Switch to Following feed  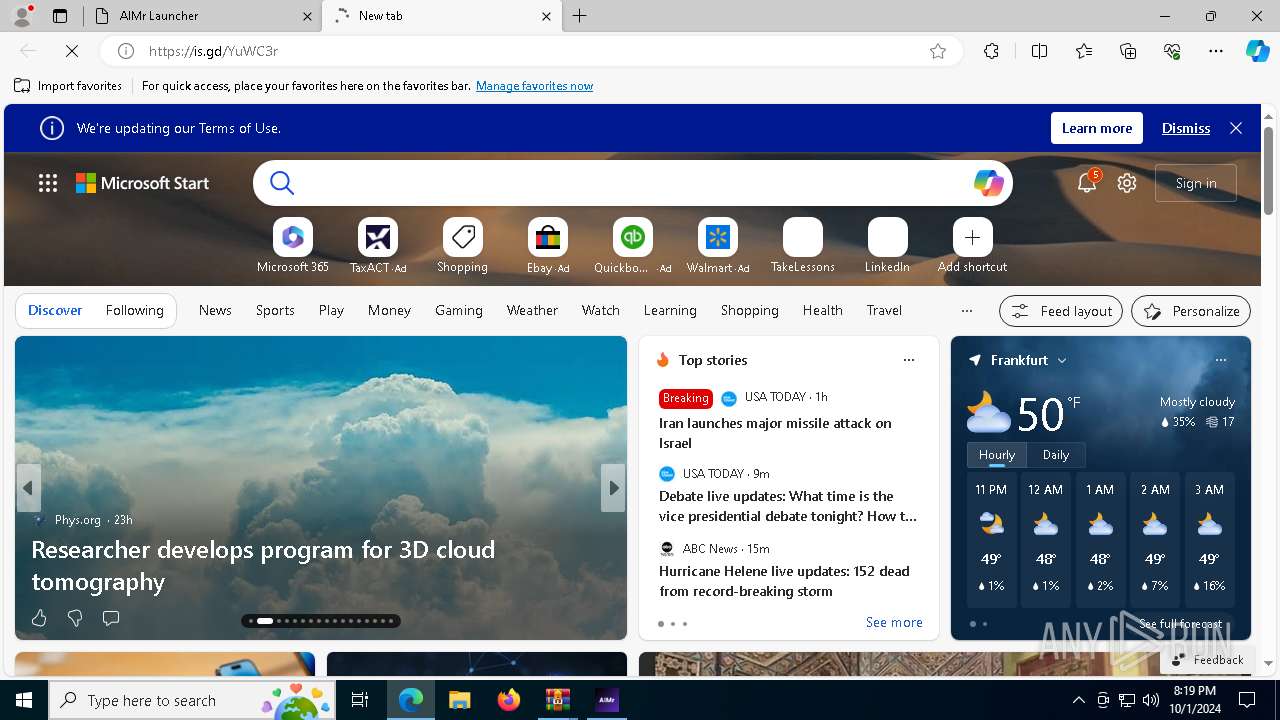[x=134, y=311]
